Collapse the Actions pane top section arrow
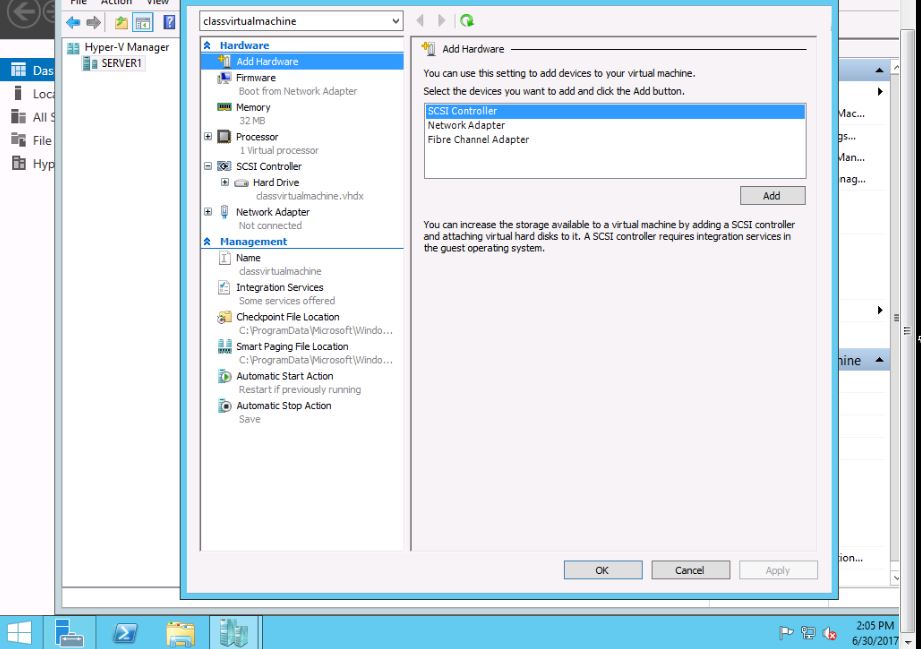Screen dimensions: 921x649 (879, 70)
